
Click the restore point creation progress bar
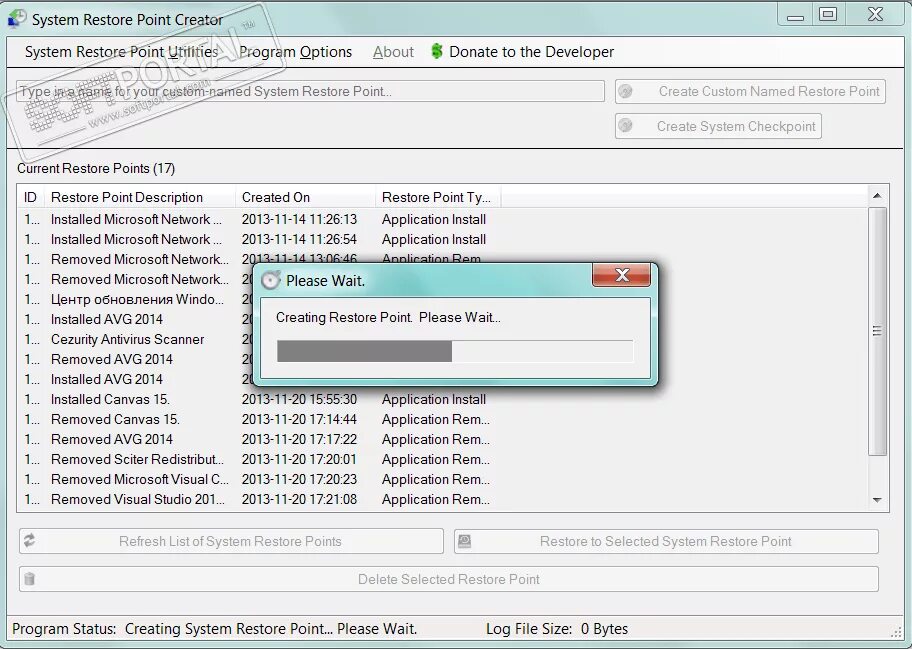pos(455,351)
